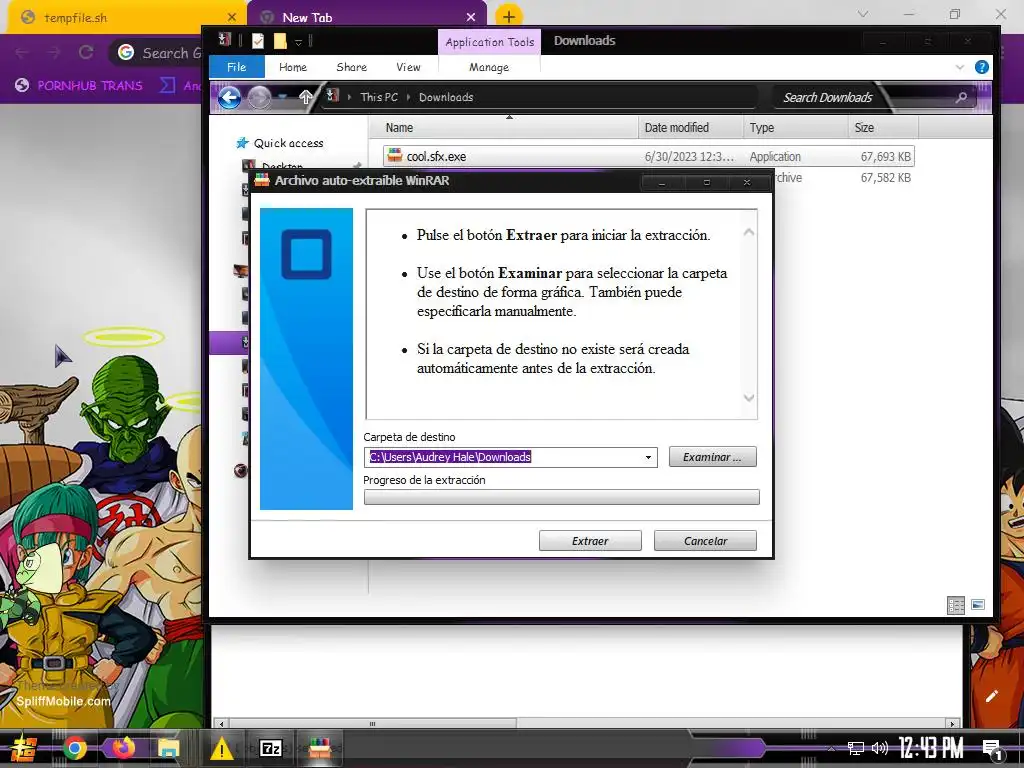Click the 67,582 KB size cell
1024x768 pixels.
[886, 178]
